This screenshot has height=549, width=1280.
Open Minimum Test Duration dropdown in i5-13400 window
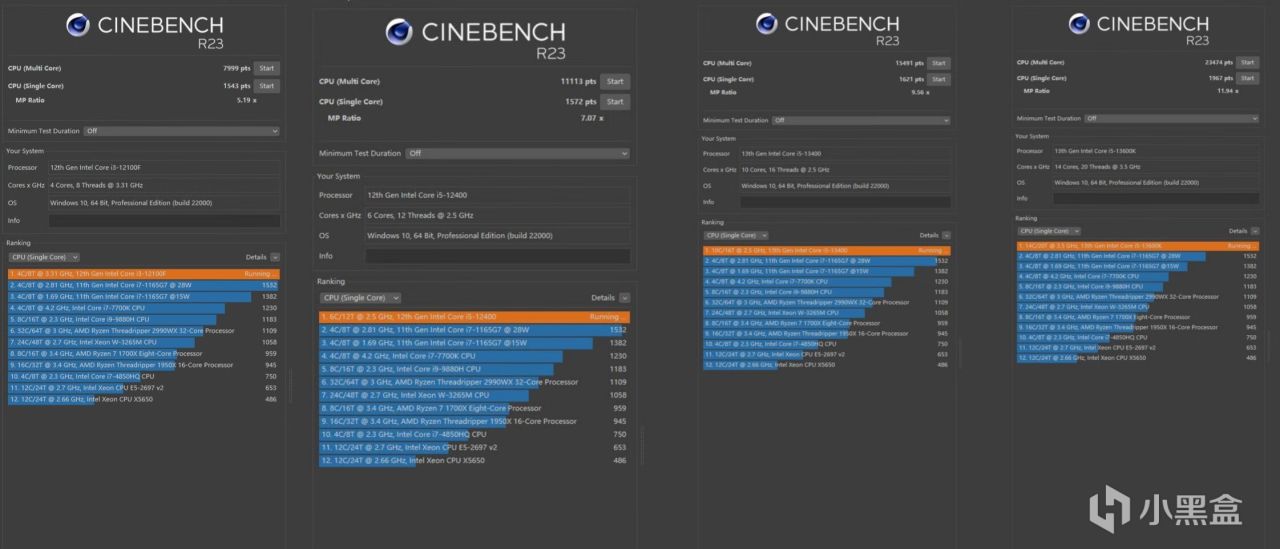(863, 120)
